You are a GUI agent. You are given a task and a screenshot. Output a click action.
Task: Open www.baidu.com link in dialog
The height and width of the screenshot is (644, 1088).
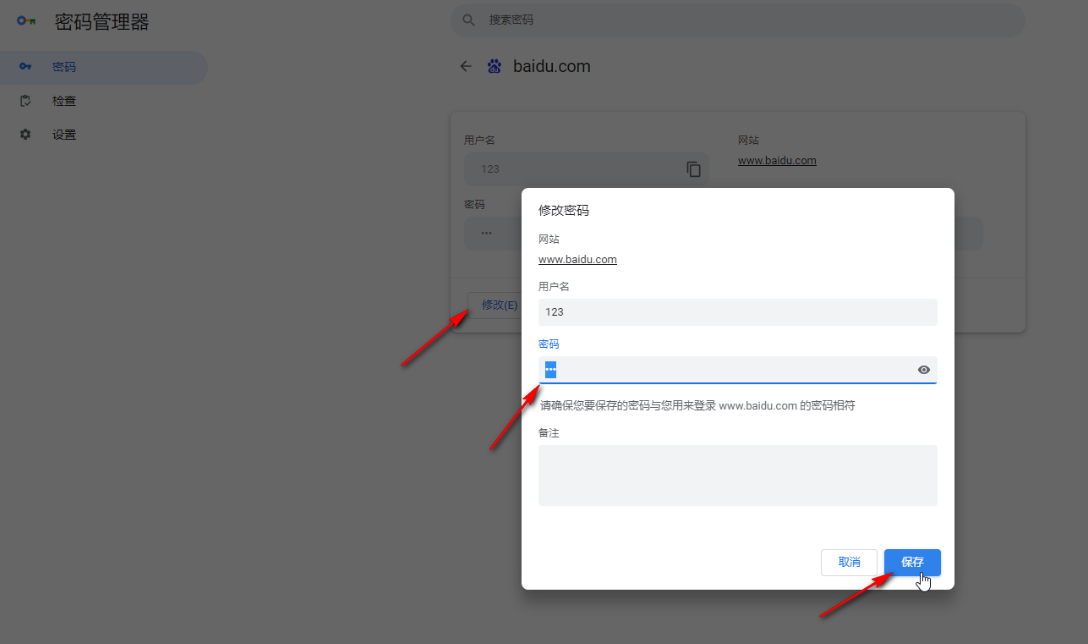pos(577,259)
